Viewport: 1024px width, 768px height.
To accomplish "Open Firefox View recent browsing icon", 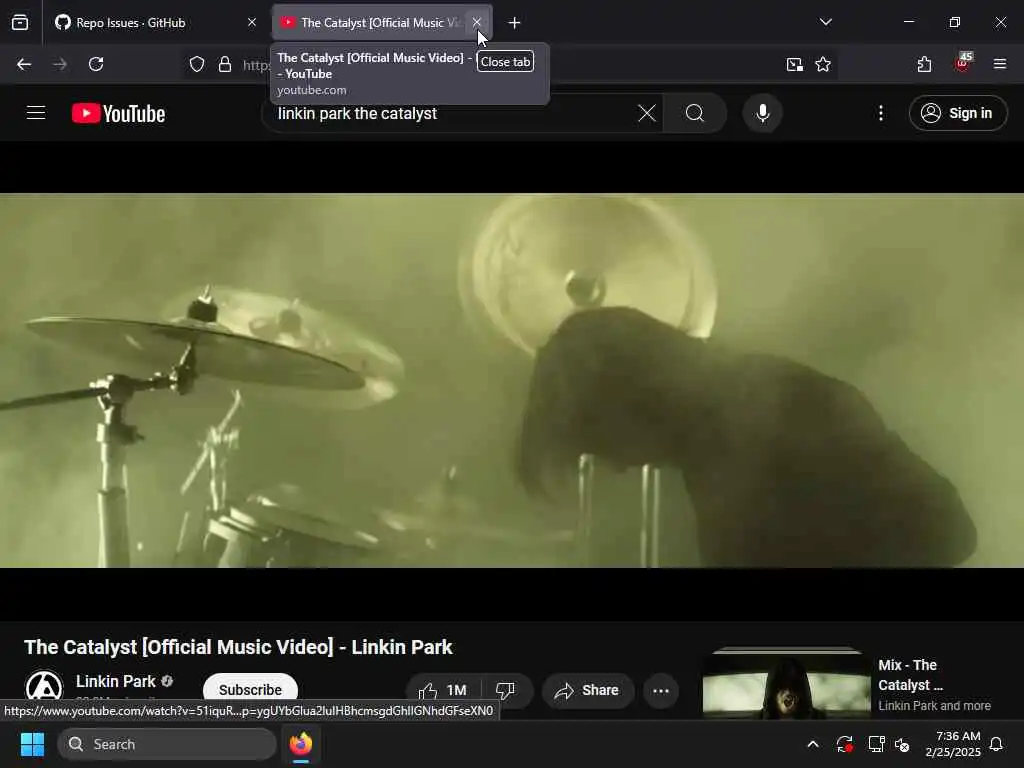I will [20, 23].
